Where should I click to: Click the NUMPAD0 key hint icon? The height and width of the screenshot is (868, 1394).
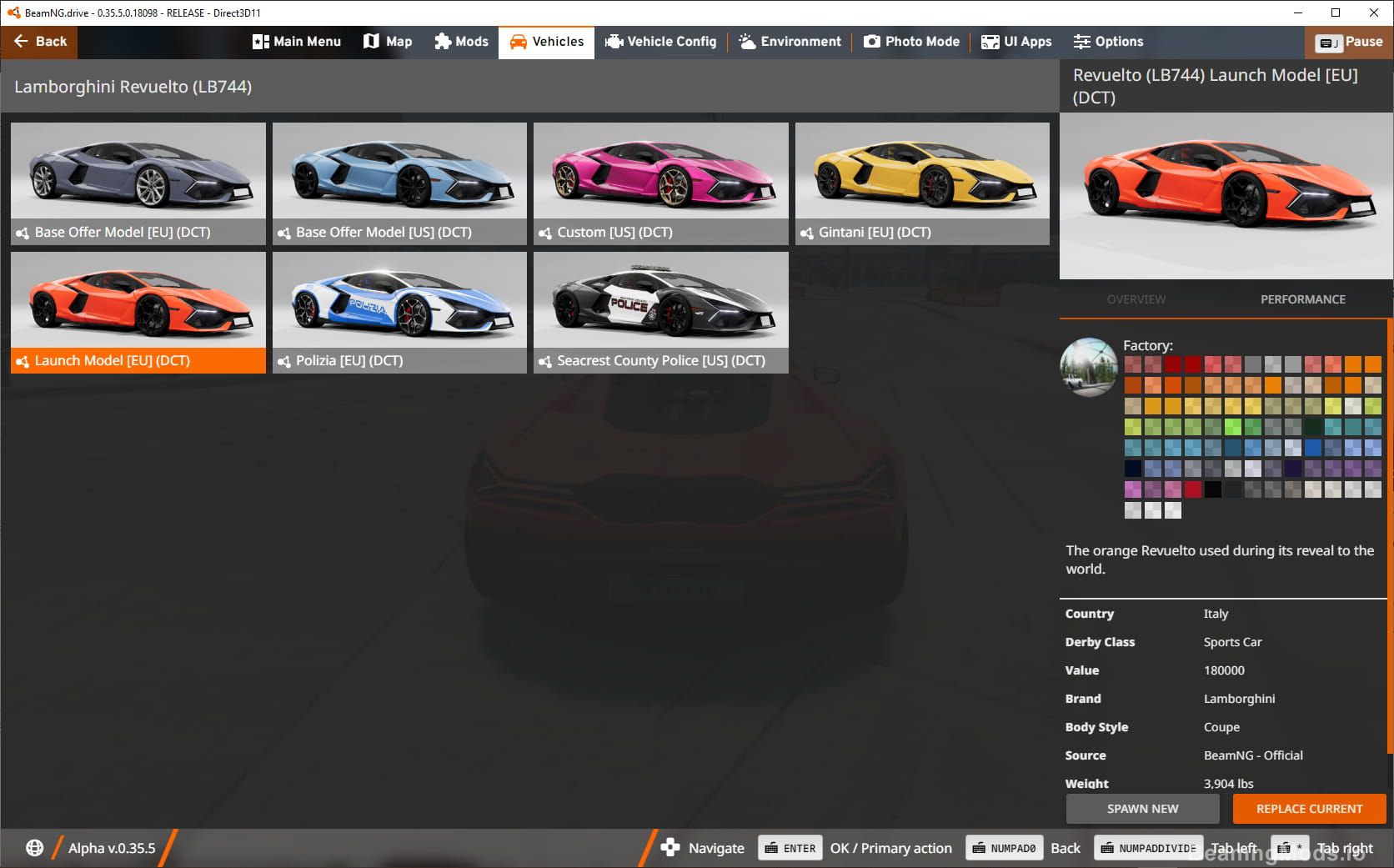[x=1004, y=848]
